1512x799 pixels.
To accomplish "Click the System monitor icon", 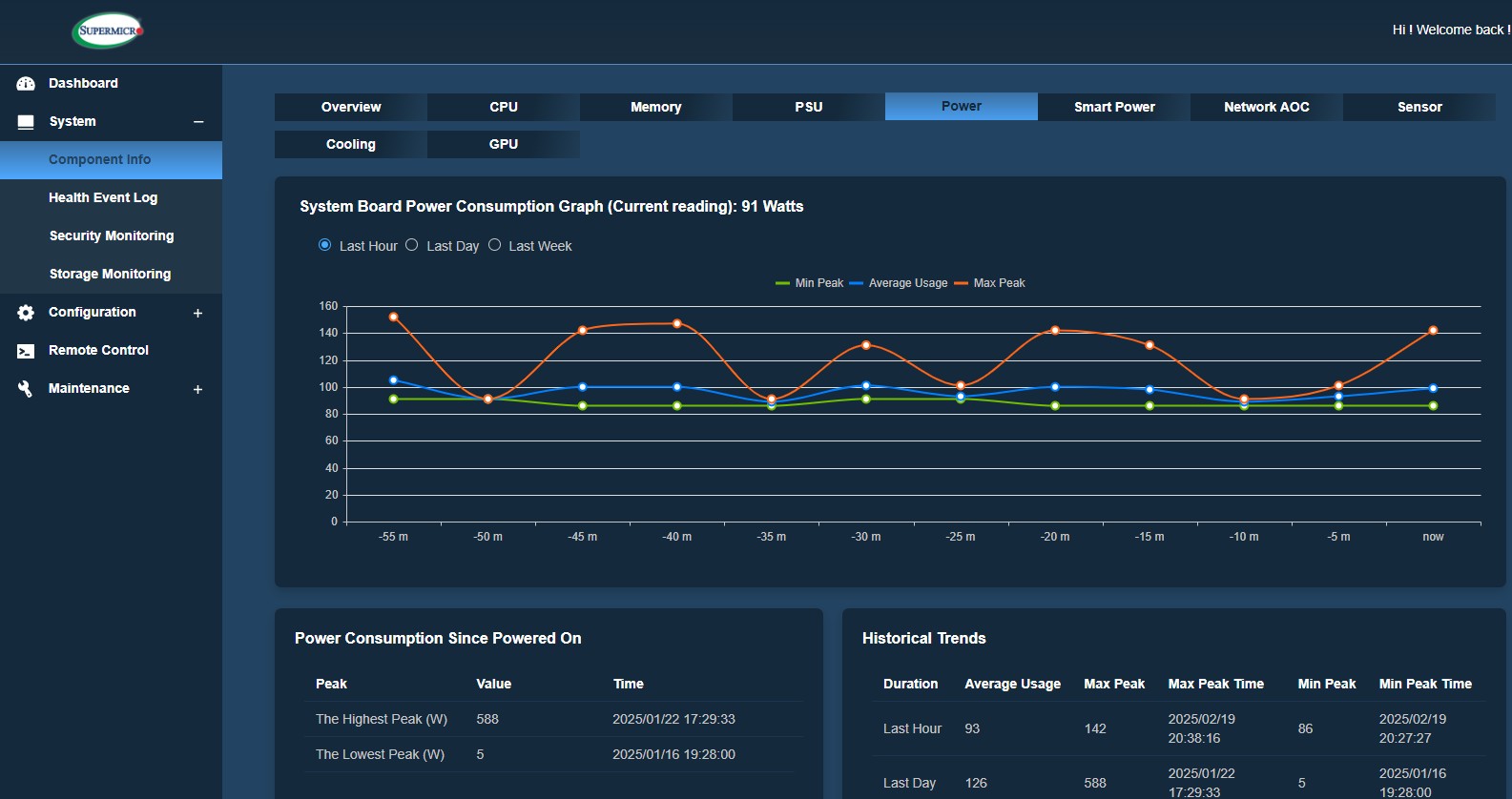I will (26, 122).
